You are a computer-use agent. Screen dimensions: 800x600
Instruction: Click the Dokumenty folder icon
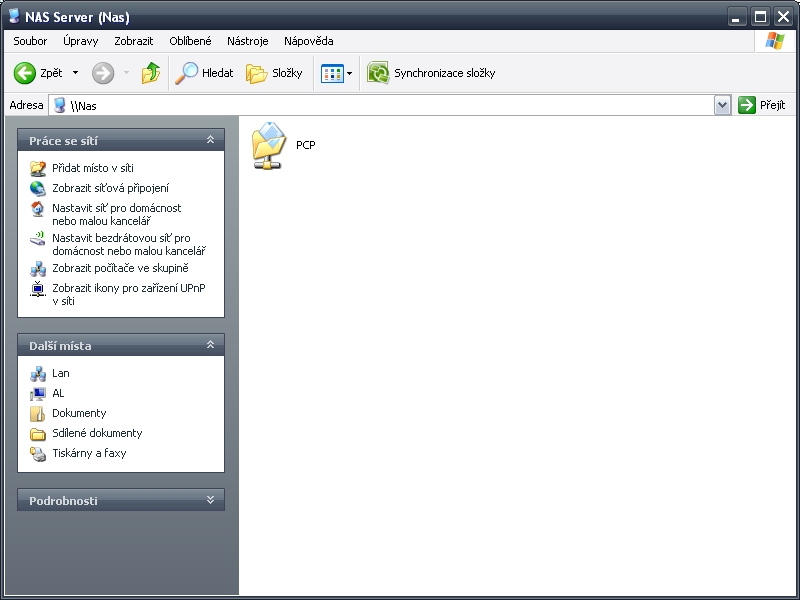pos(38,414)
